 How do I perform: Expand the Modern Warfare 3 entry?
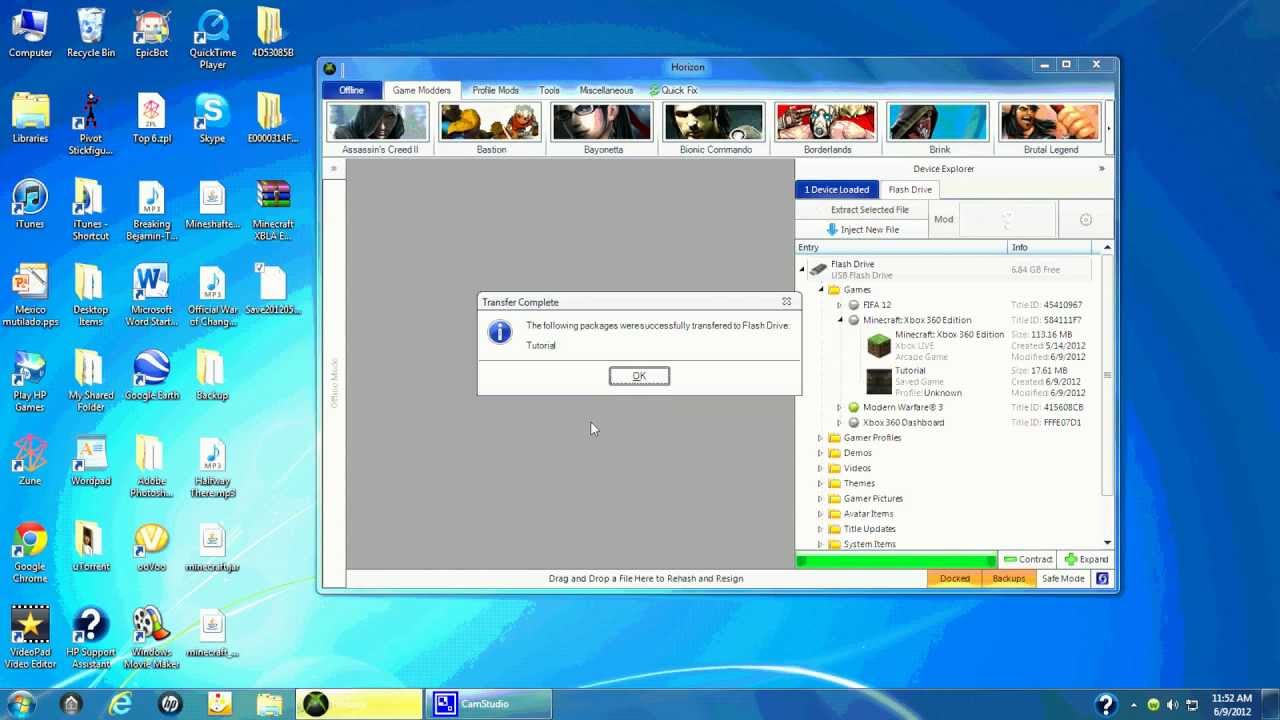[x=839, y=407]
